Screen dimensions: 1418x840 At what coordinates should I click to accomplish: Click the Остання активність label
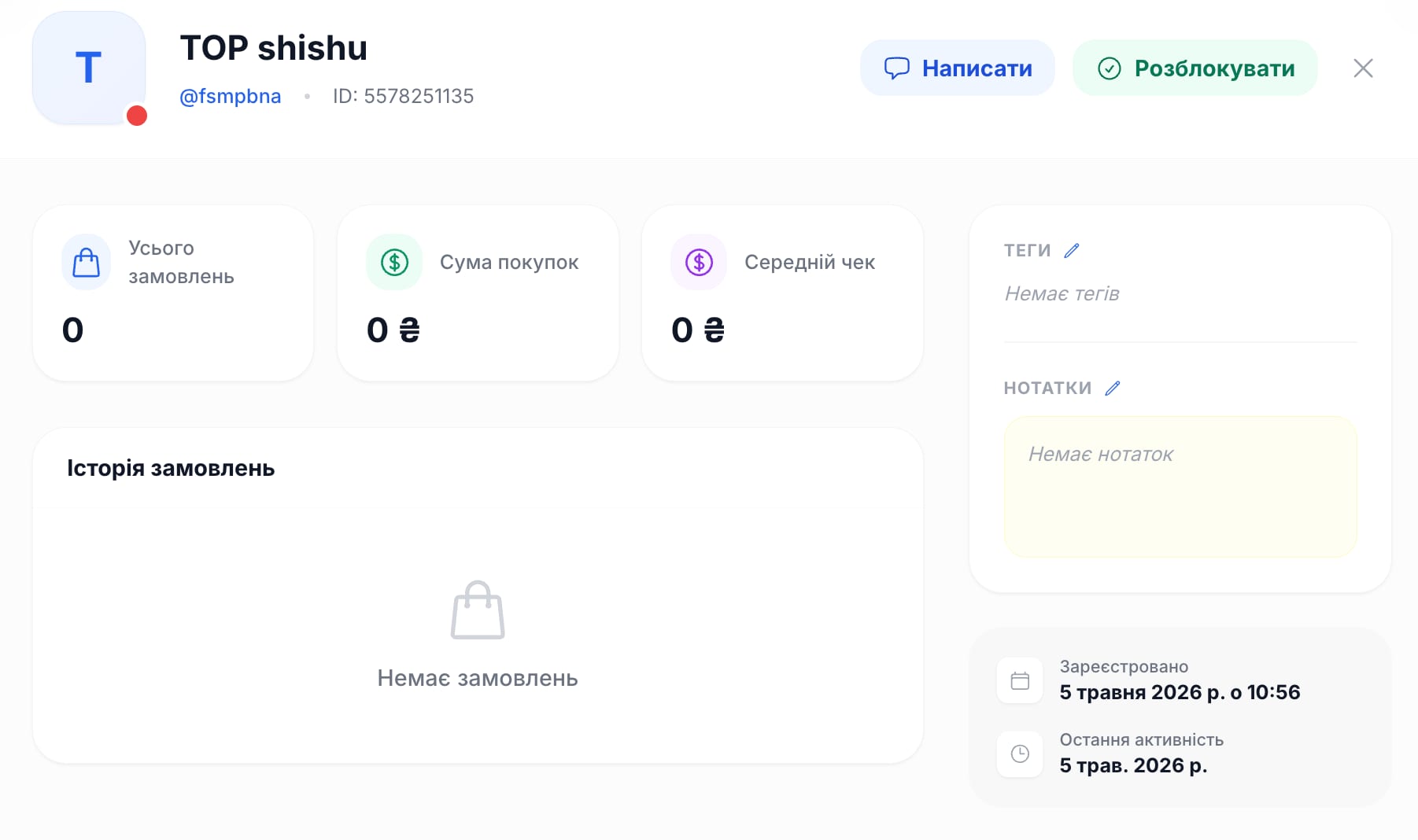(1141, 739)
